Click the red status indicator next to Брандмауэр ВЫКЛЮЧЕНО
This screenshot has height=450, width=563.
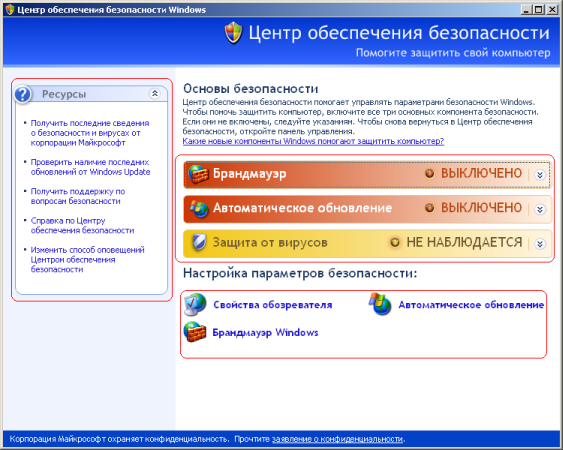tap(429, 173)
